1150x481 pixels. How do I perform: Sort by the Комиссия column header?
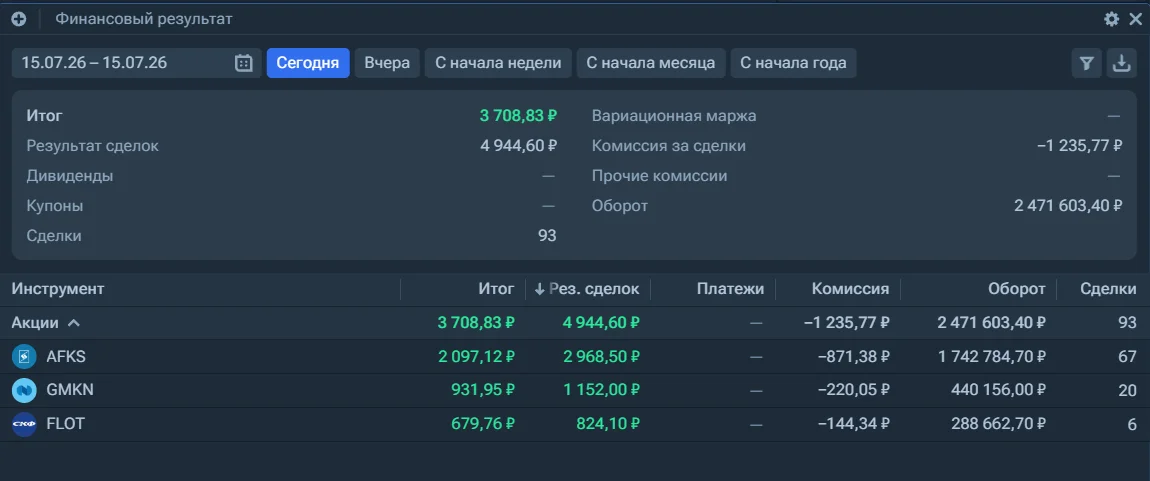[x=850, y=289]
